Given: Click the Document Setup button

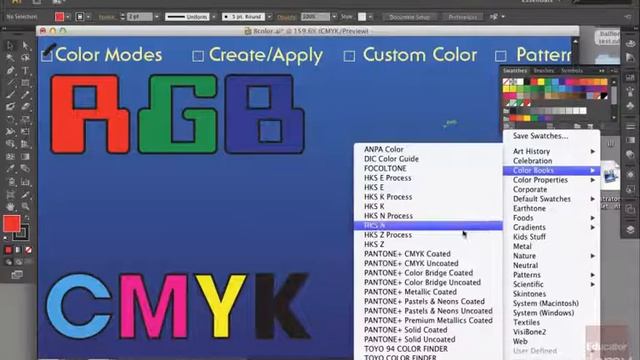Looking at the screenshot, I should point(409,17).
